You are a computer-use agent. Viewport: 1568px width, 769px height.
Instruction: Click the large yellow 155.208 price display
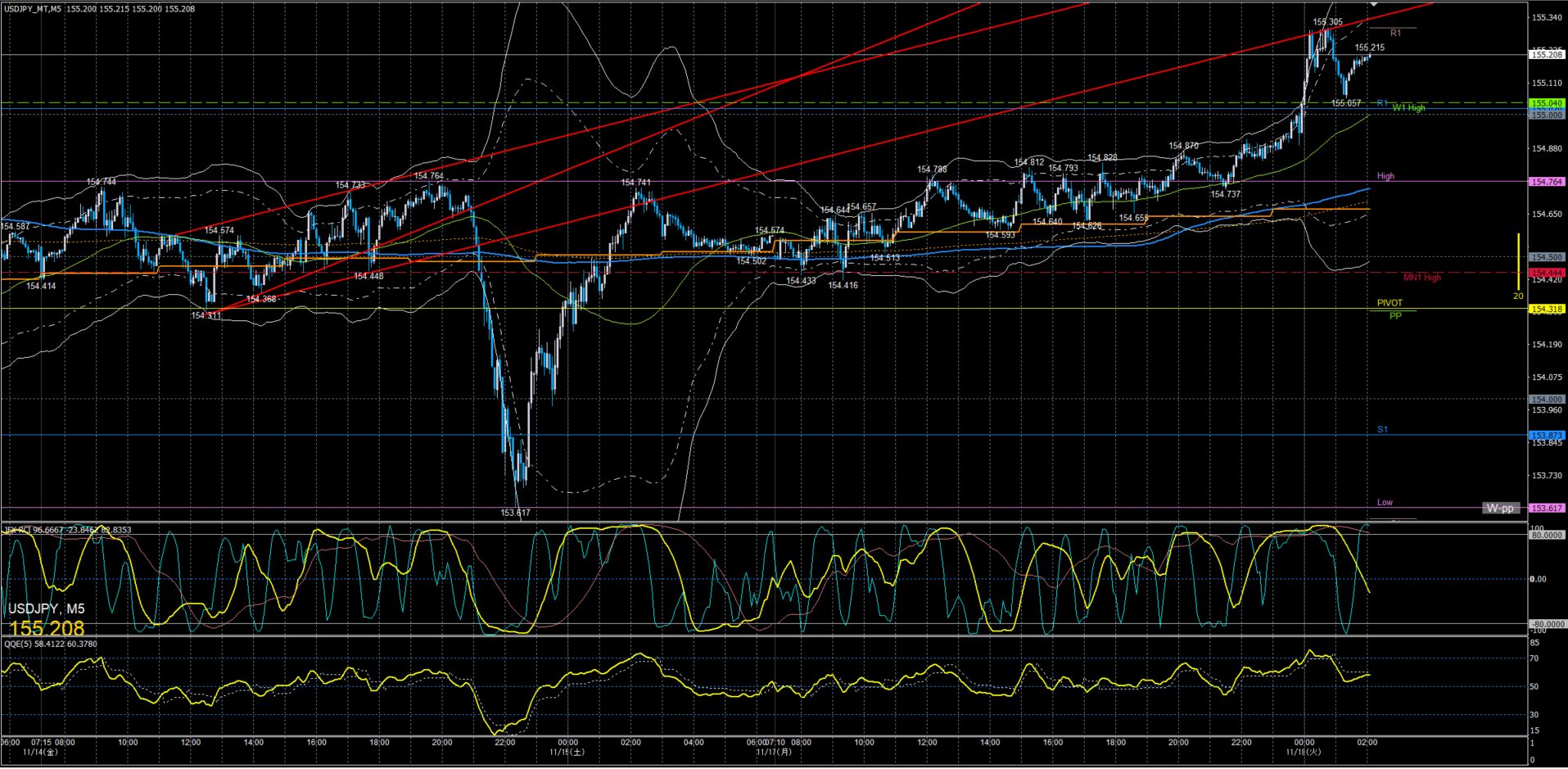click(x=47, y=628)
